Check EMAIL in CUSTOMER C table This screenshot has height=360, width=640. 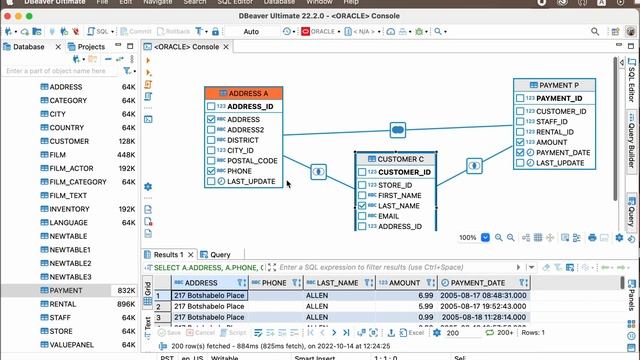coord(362,216)
